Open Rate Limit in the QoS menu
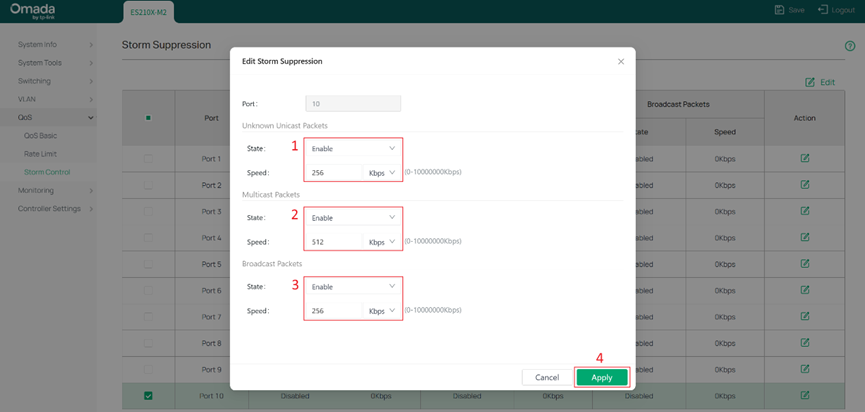The height and width of the screenshot is (412, 865). click(42, 154)
